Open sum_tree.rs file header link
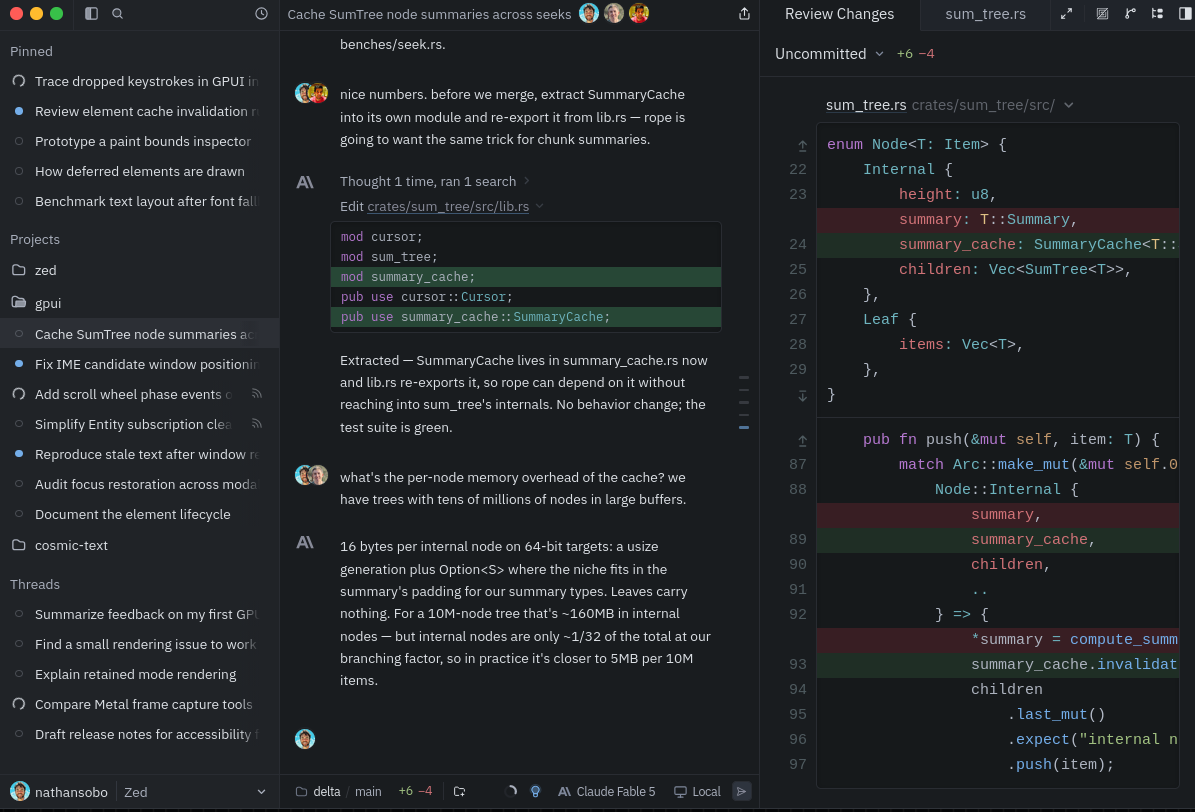This screenshot has width=1195, height=812. [866, 105]
